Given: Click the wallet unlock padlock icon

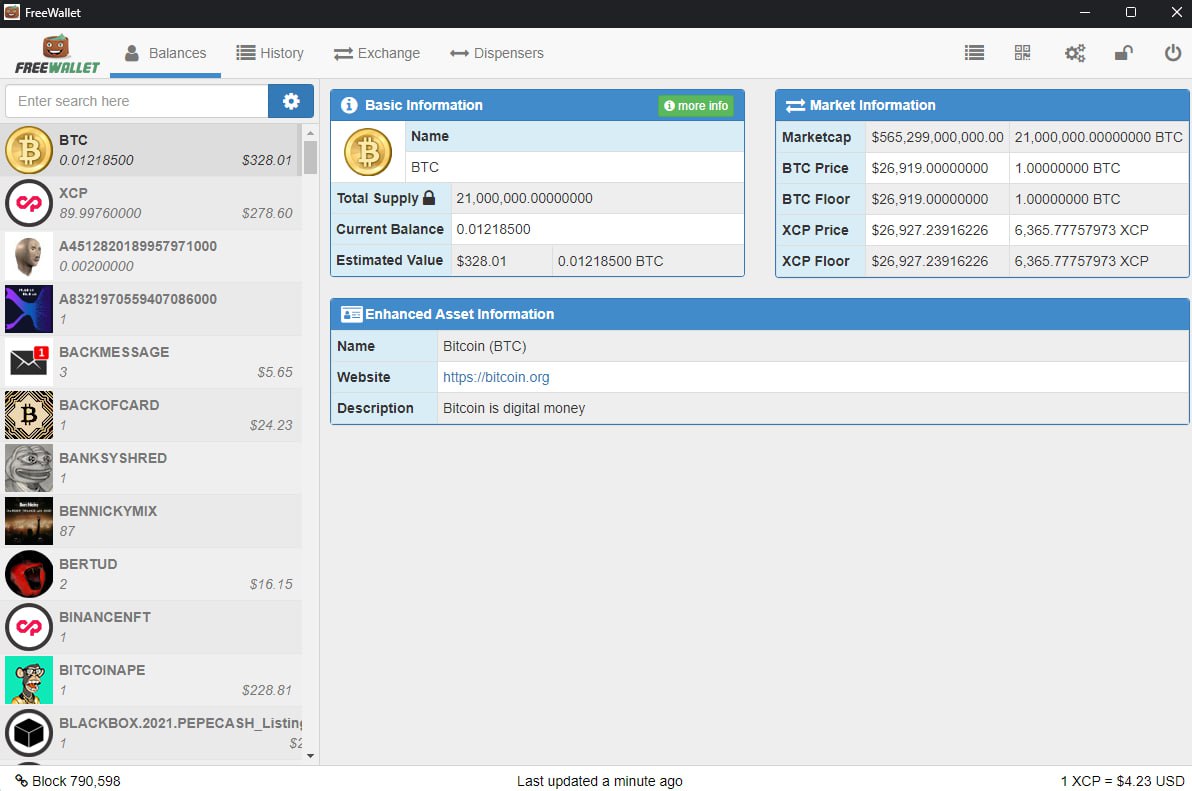Looking at the screenshot, I should tap(1123, 52).
